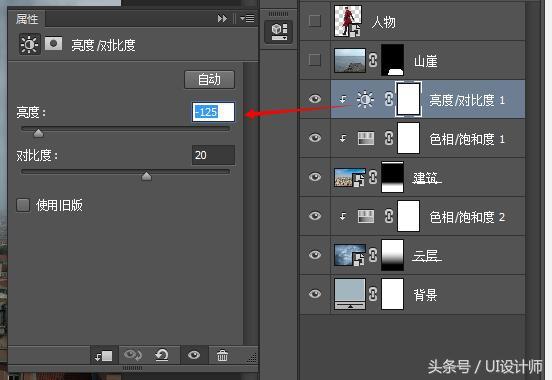Click the link icon on 背景 layer
Screen dimensions: 552x380
click(373, 294)
